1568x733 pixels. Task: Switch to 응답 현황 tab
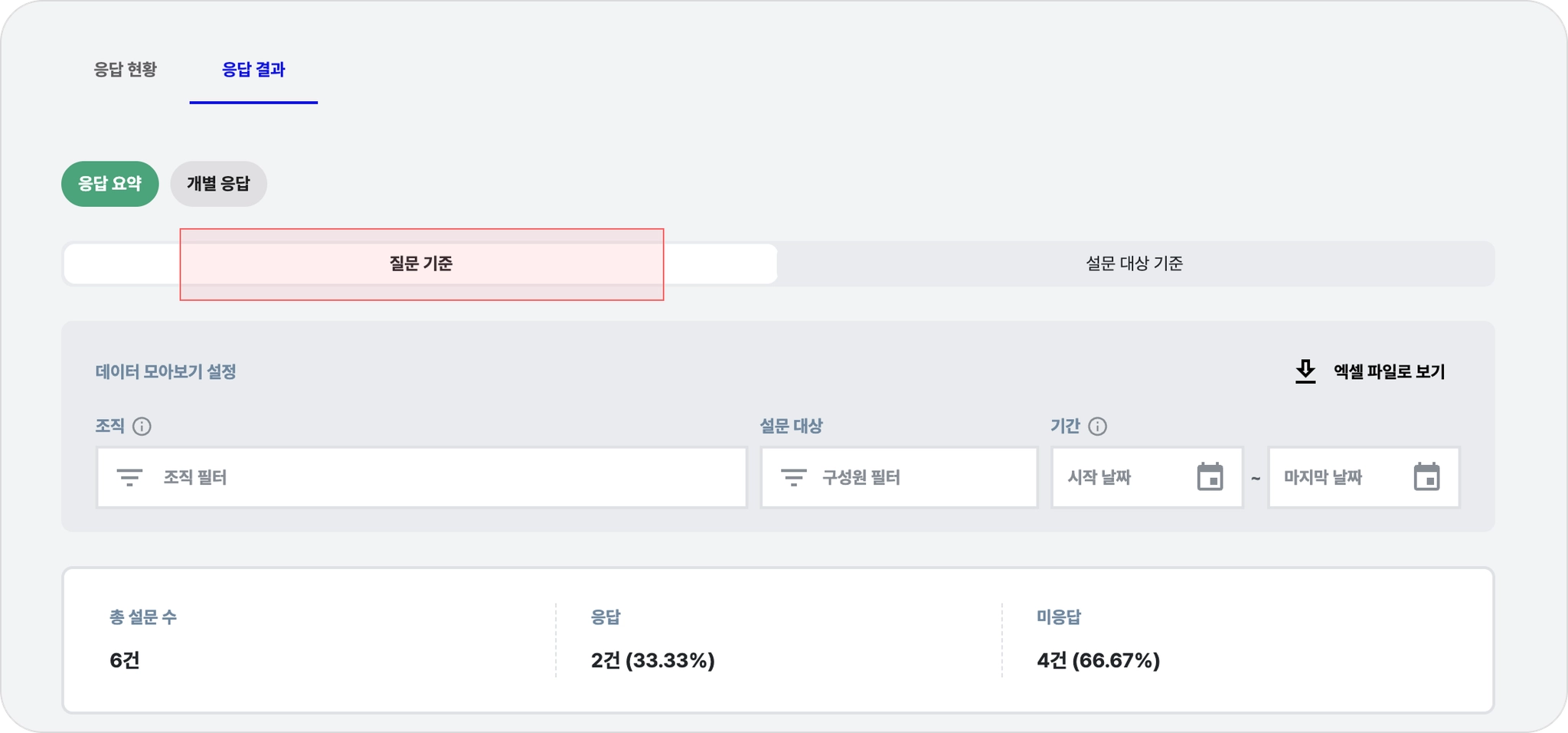coord(125,70)
